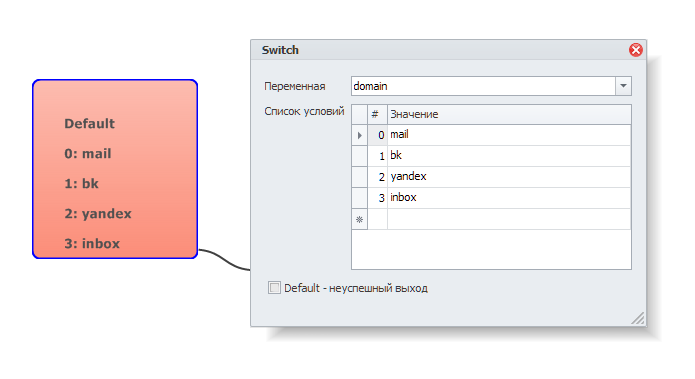Select row number 0 cell
695x379 pixels.
(377, 135)
